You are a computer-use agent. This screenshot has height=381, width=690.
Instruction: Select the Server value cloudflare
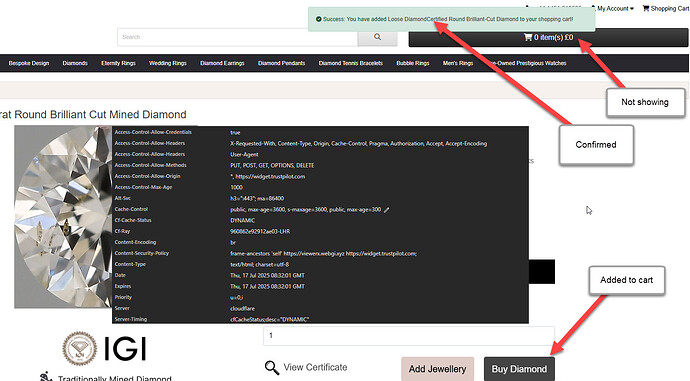click(x=242, y=308)
